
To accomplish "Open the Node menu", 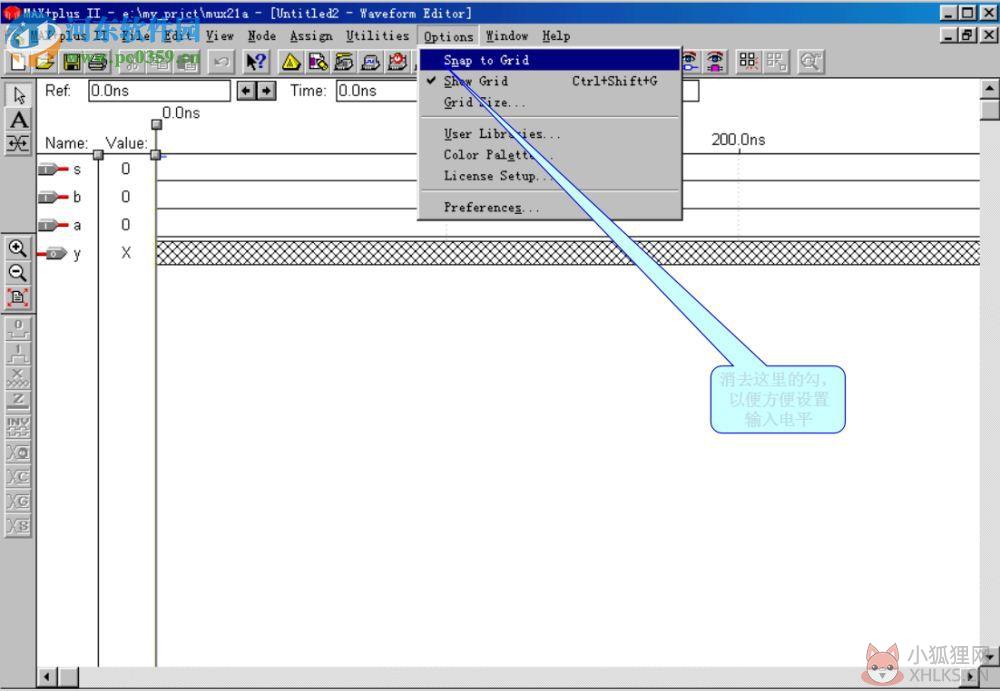I will point(262,36).
